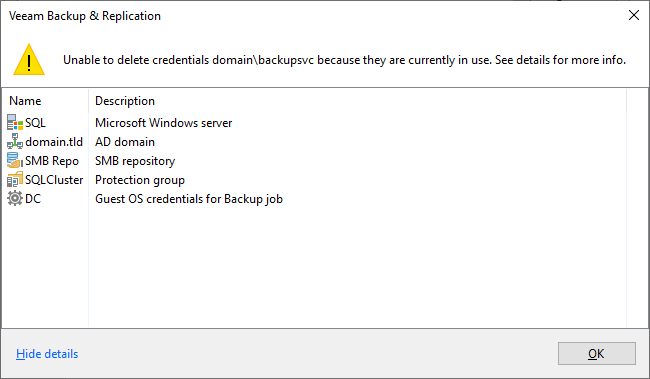Click the SQLCluster protection group icon
Image resolution: width=650 pixels, height=379 pixels.
pos(15,180)
